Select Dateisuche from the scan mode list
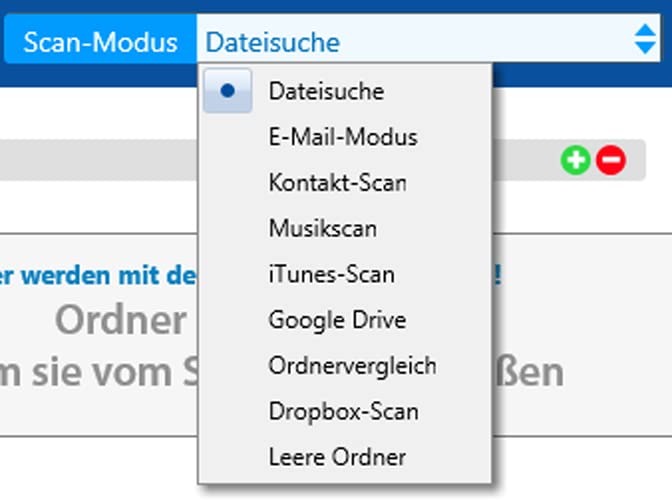 click(326, 91)
